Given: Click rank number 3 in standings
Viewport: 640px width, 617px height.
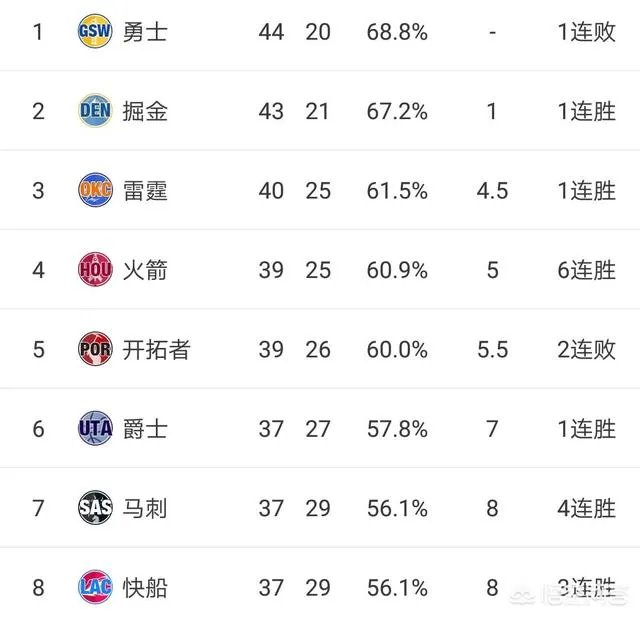Looking at the screenshot, I should (x=39, y=190).
